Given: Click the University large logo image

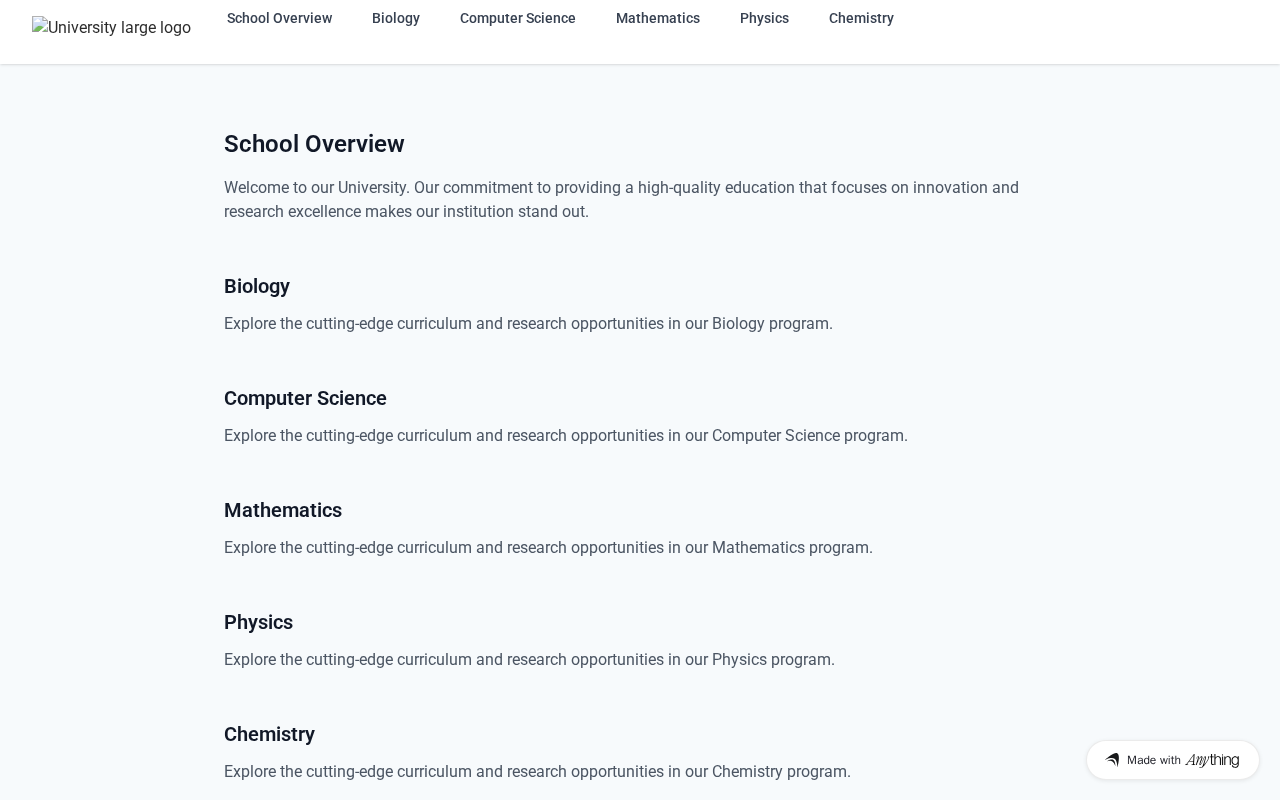Looking at the screenshot, I should point(111,28).
